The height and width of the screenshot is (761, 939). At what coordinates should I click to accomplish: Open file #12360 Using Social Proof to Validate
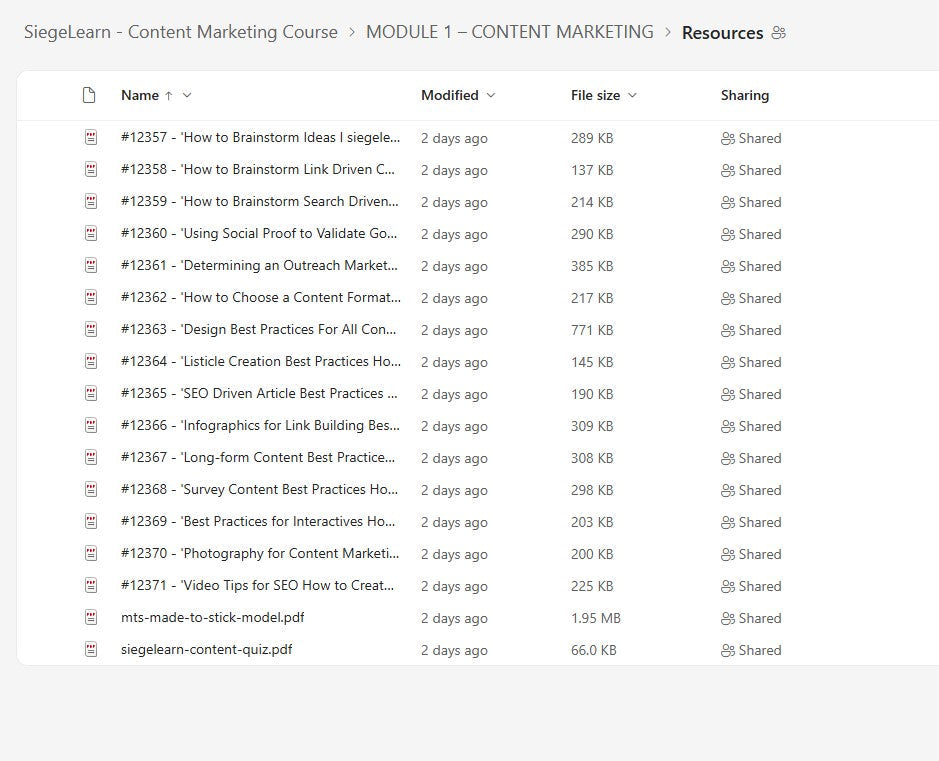pos(259,234)
